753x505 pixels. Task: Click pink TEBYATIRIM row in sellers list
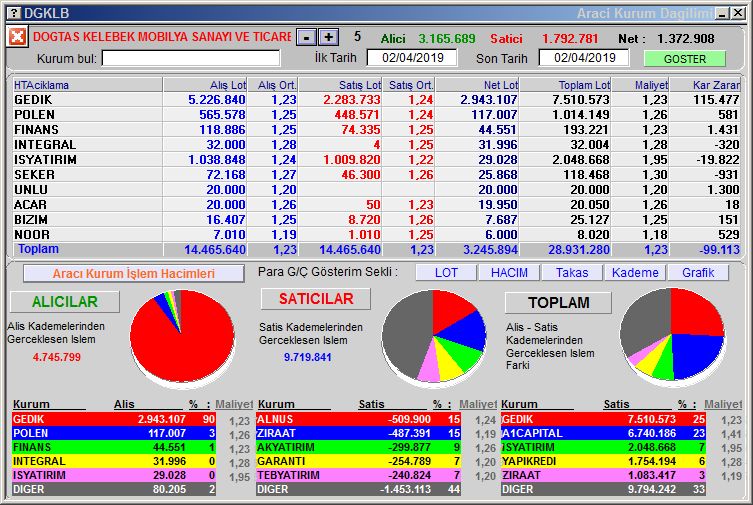coord(359,475)
